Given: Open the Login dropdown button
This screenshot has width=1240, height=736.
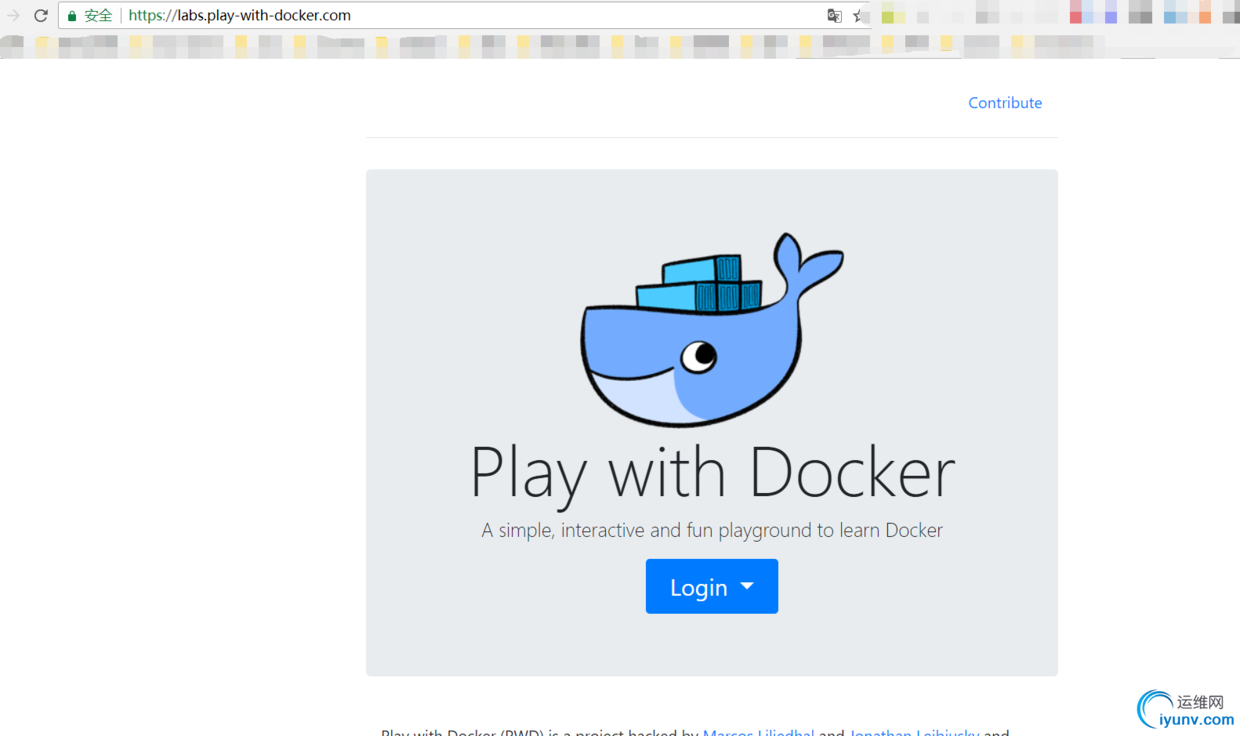Looking at the screenshot, I should pos(712,586).
